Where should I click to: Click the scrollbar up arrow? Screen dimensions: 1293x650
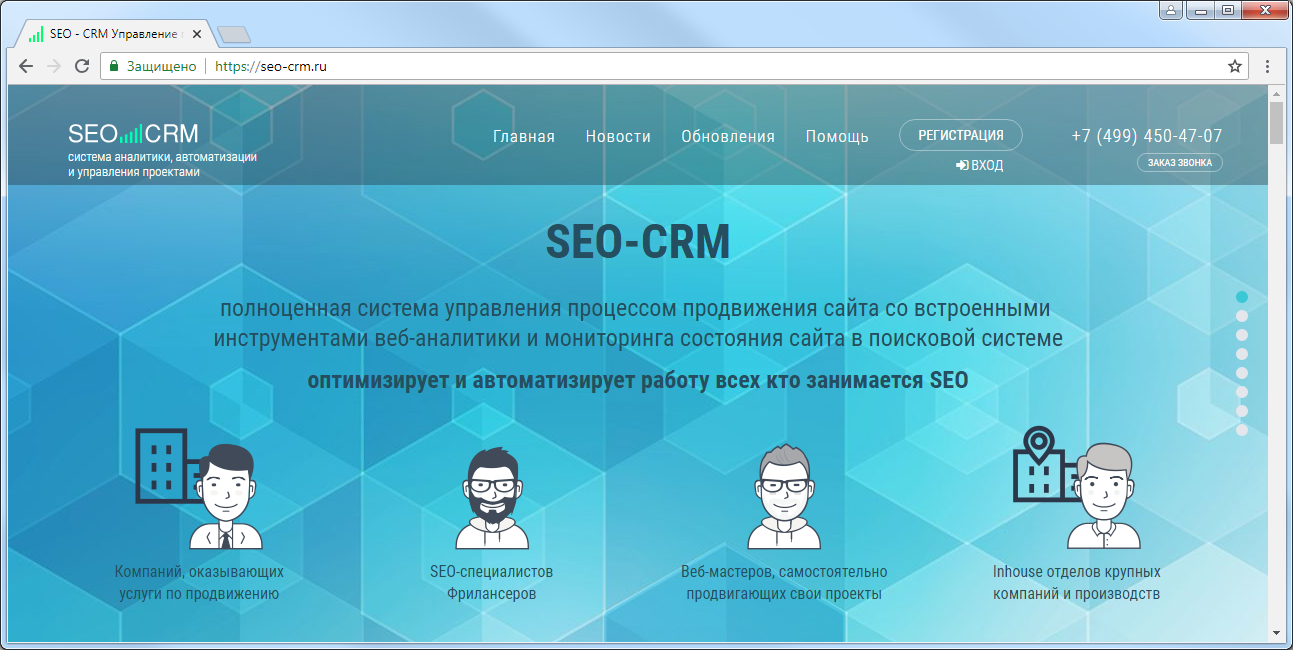tap(1276, 92)
